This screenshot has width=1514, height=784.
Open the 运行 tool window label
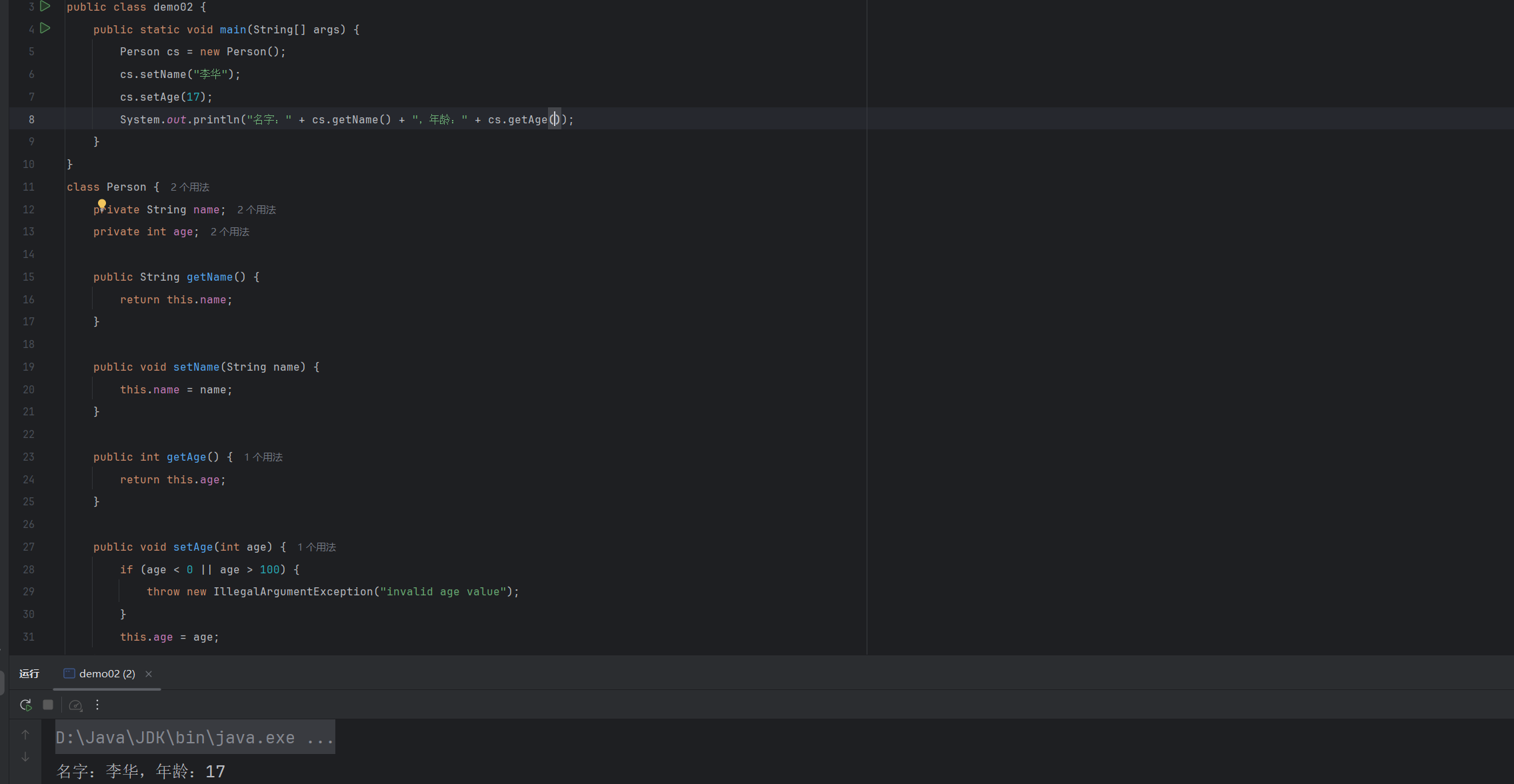coord(29,673)
